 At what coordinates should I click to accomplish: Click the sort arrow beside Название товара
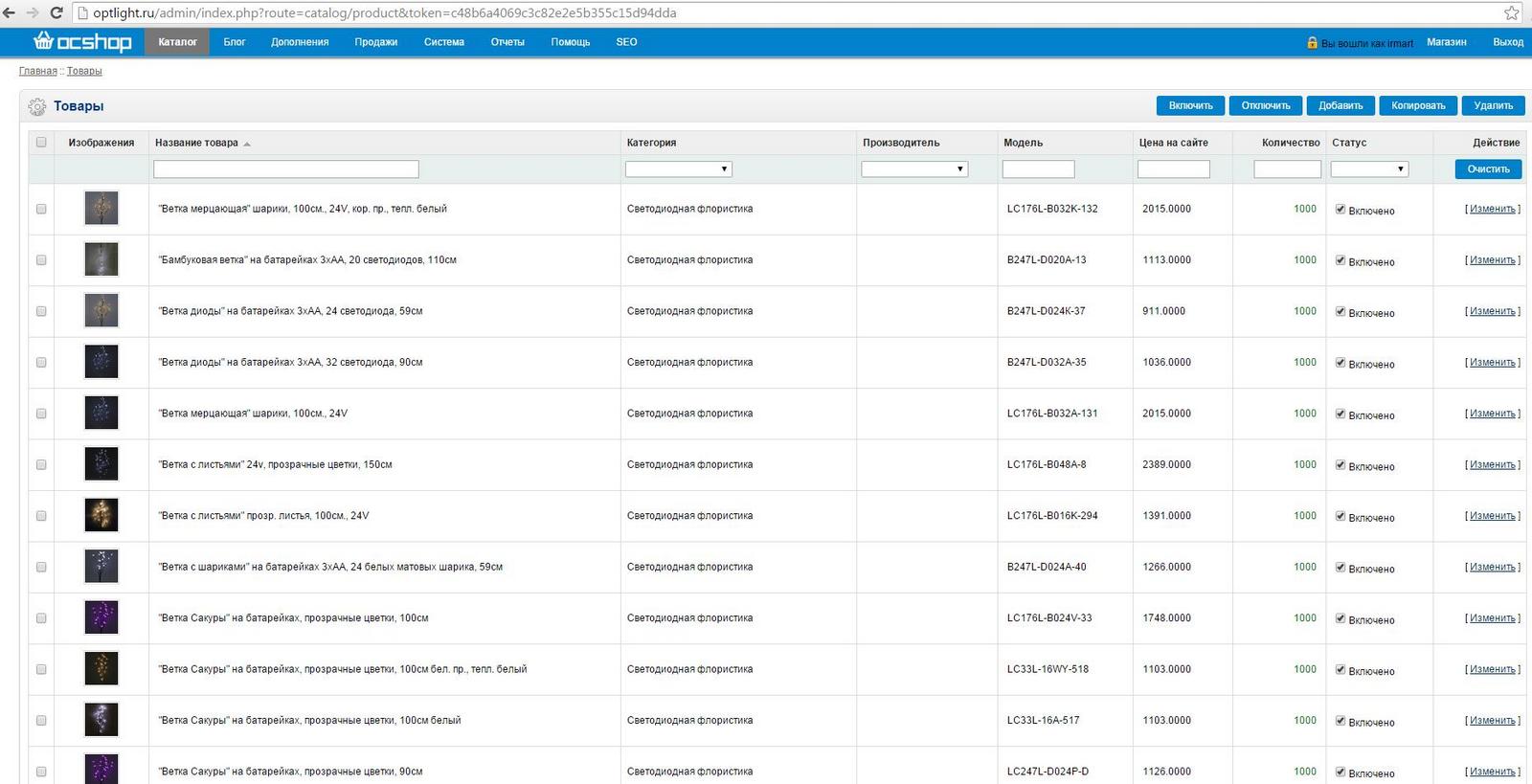pos(247,144)
